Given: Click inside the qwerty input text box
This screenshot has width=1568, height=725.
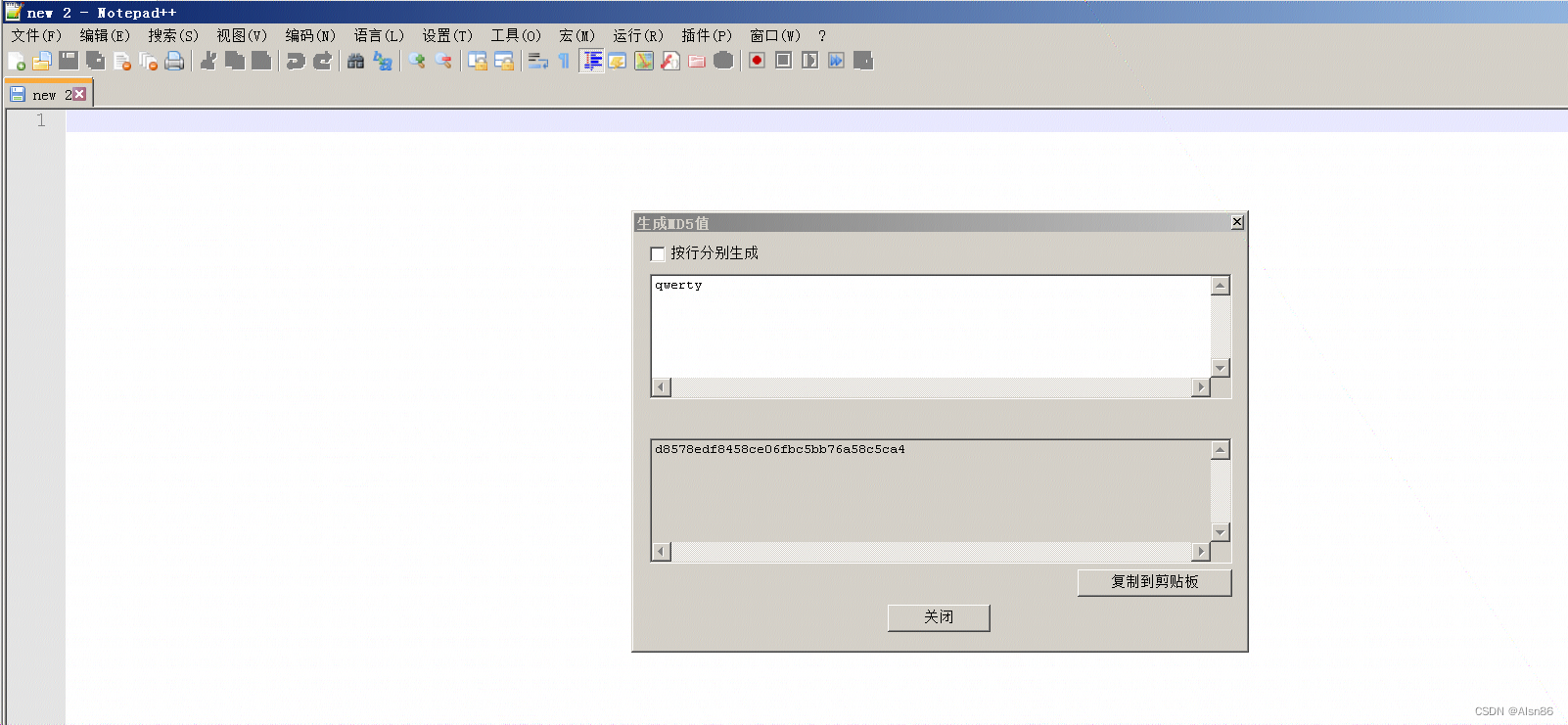Looking at the screenshot, I should [931, 327].
